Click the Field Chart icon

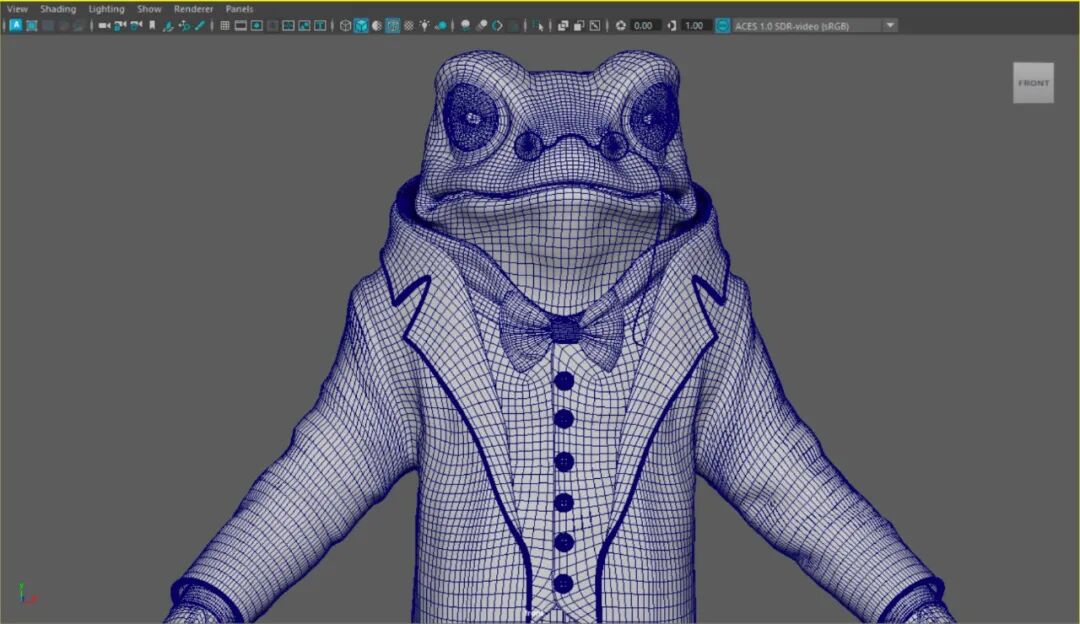click(288, 25)
